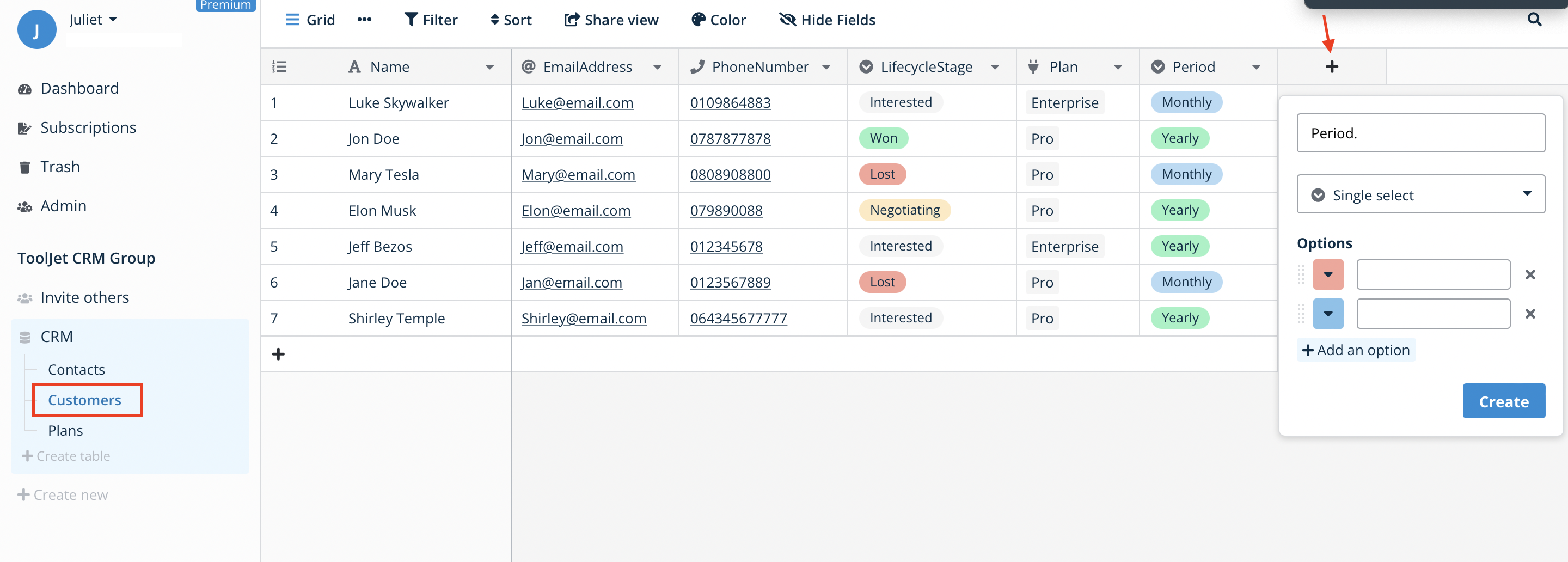Open the Name column dropdown
1568x562 pixels.
490,67
